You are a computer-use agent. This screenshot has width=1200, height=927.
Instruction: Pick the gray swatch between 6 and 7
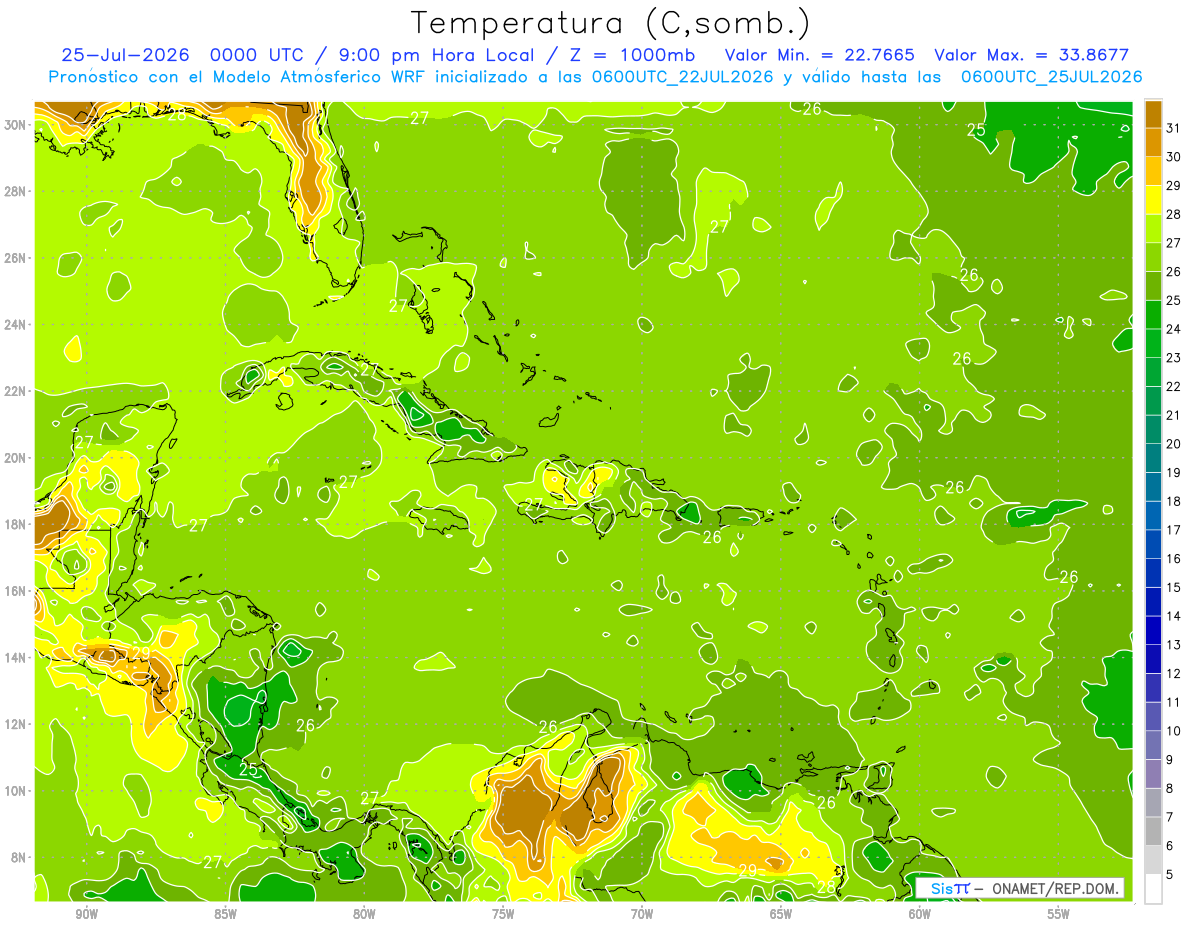[x=1153, y=831]
